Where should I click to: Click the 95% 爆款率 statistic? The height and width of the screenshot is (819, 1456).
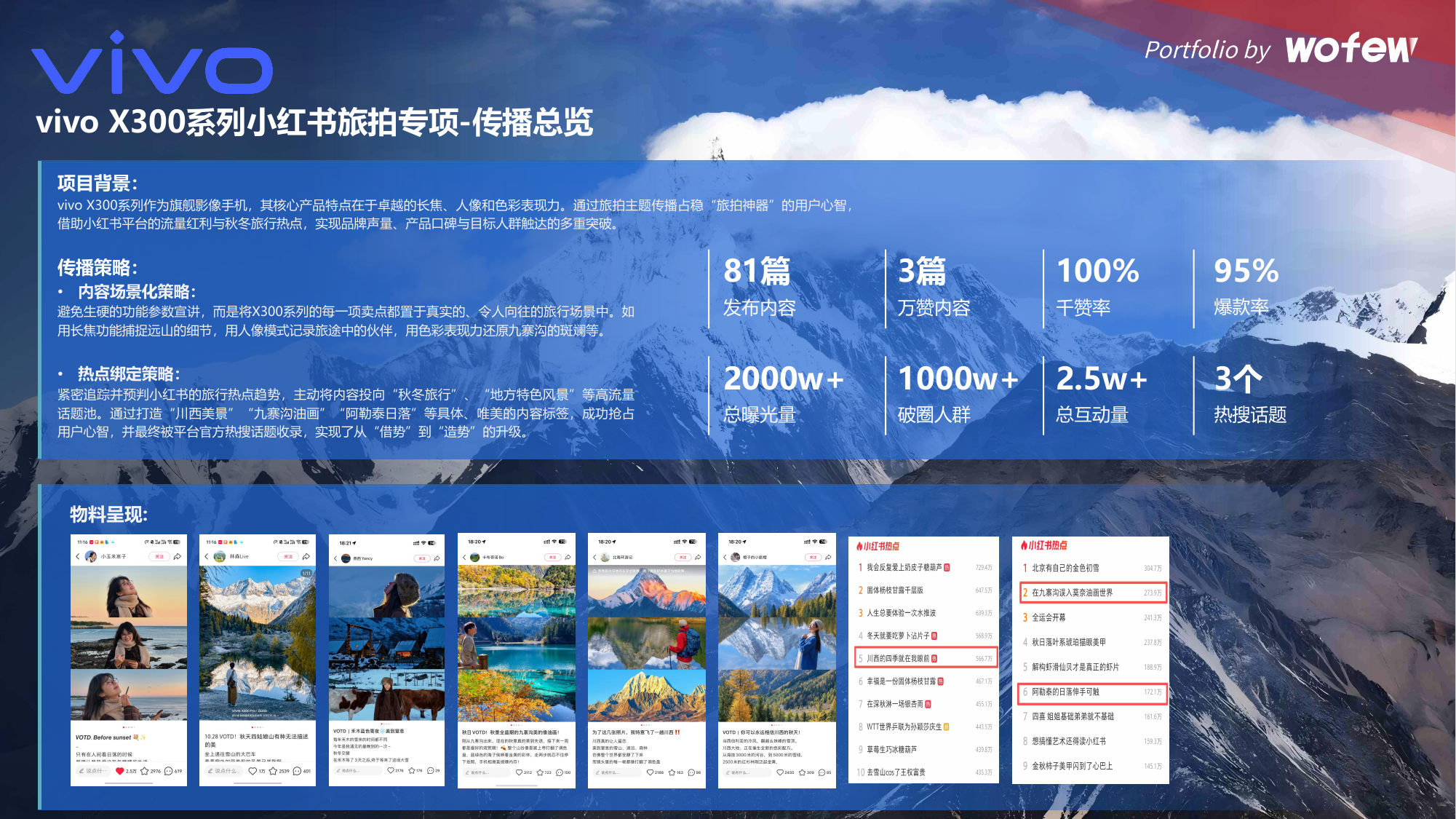1246,288
